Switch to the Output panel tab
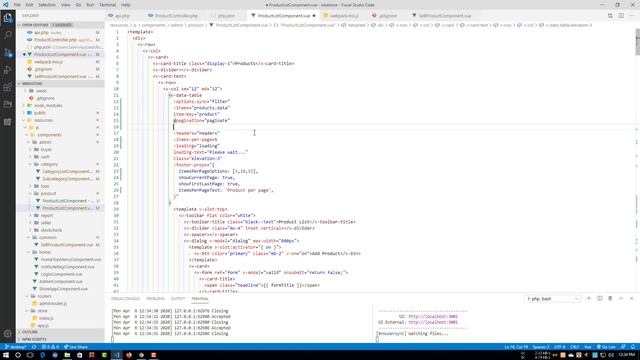Screen dimensions: 640x360 pos(178,299)
